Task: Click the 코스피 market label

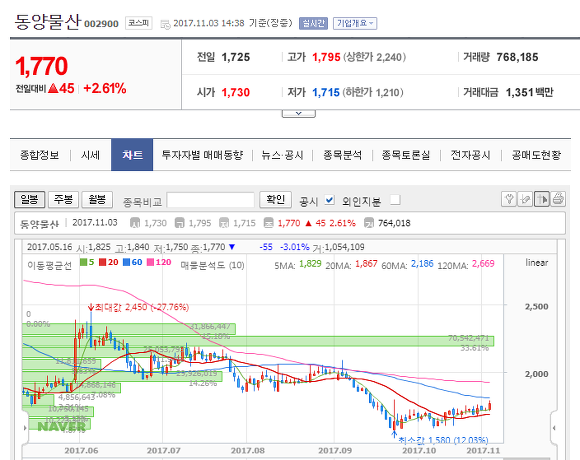Action: pyautogui.click(x=139, y=23)
